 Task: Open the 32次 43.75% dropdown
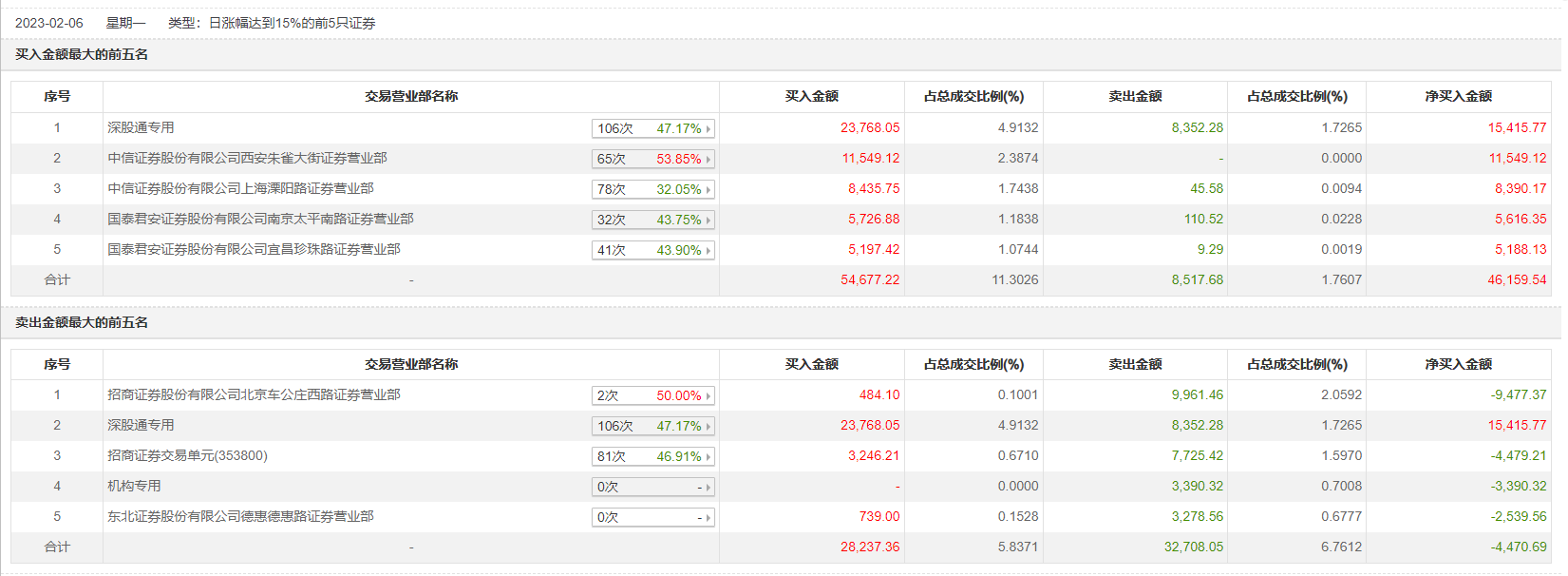pyautogui.click(x=708, y=221)
